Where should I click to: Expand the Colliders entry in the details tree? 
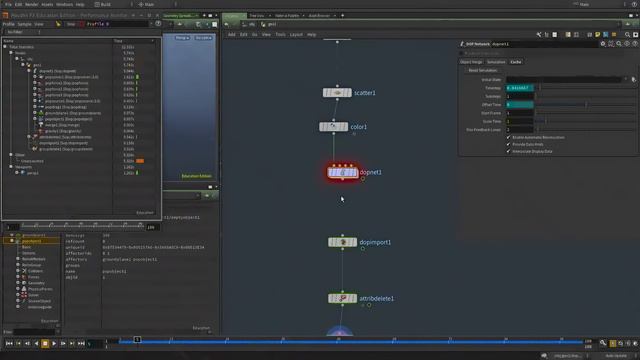pos(18,271)
